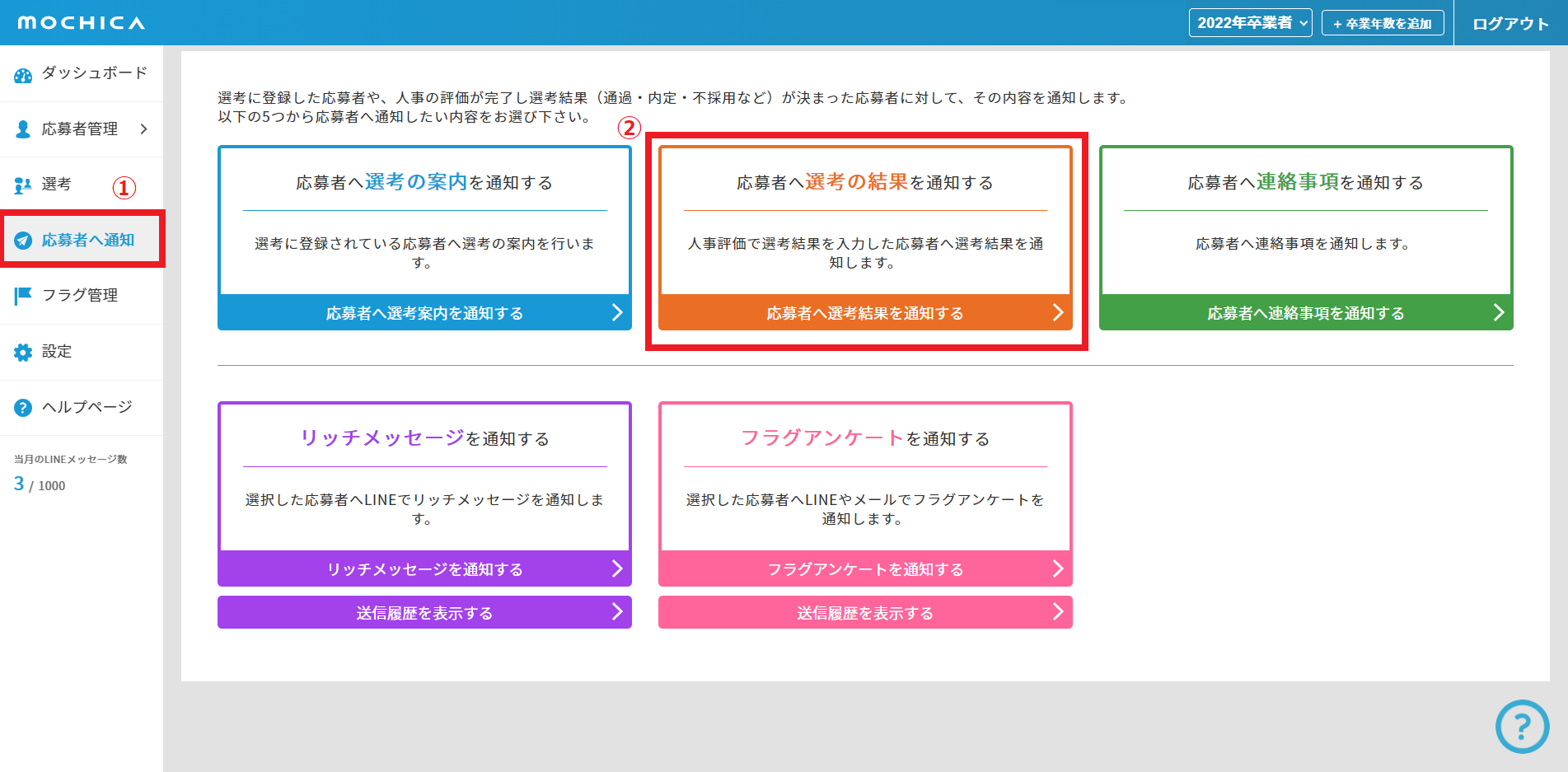Viewport: 1568px width, 772px height.
Task: Open フラグ管理 in the sidebar menu
Action: point(80,296)
